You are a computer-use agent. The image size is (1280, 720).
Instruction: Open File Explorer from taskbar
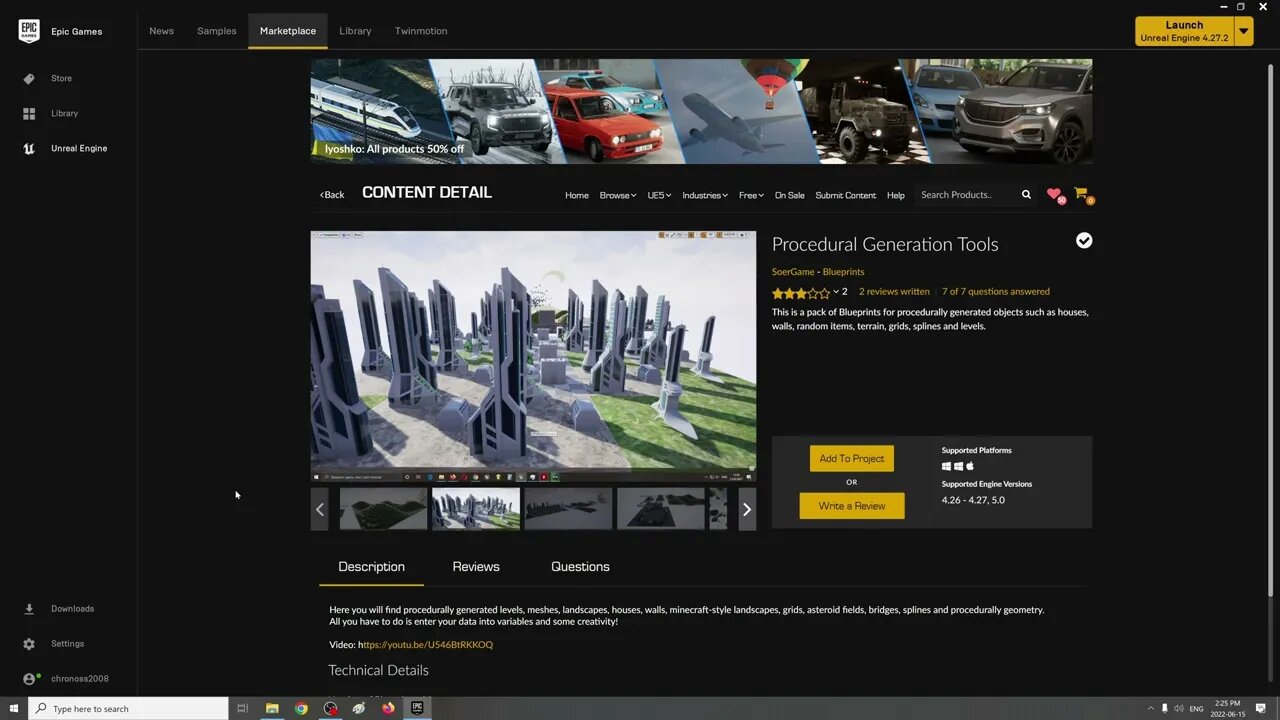272,708
